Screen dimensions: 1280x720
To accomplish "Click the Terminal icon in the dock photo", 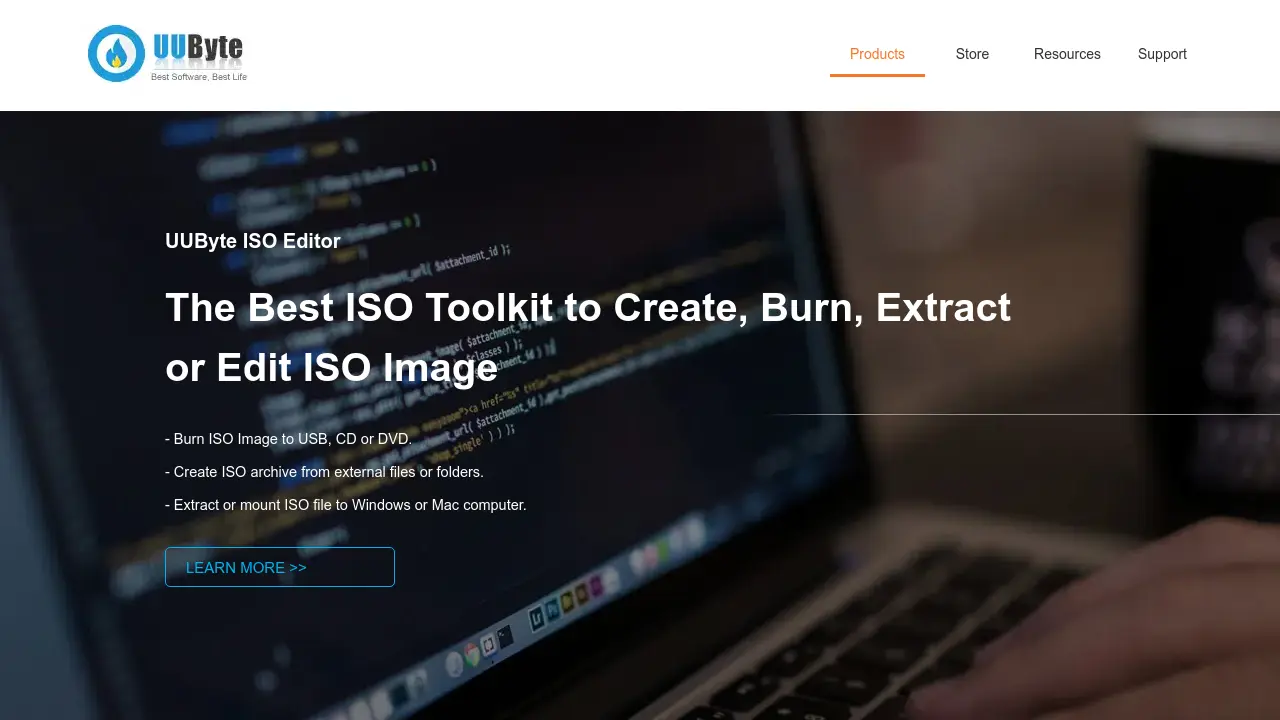I will pos(505,635).
